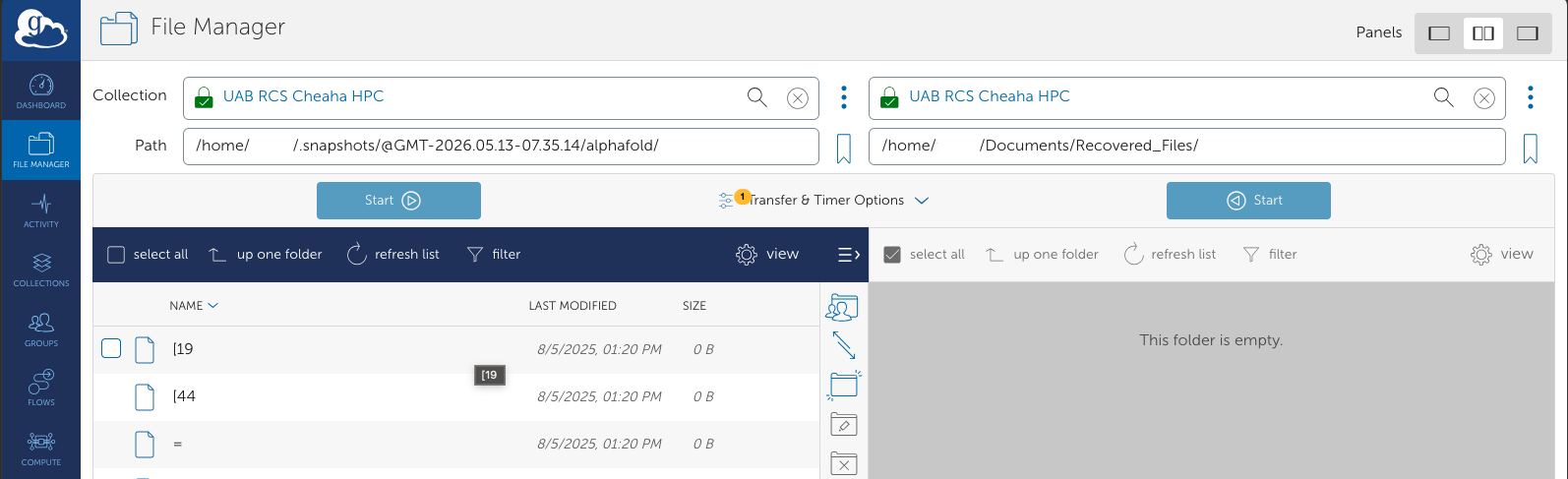Viewport: 1568px width, 479px height.
Task: Check the box for file [19
Action: point(111,348)
